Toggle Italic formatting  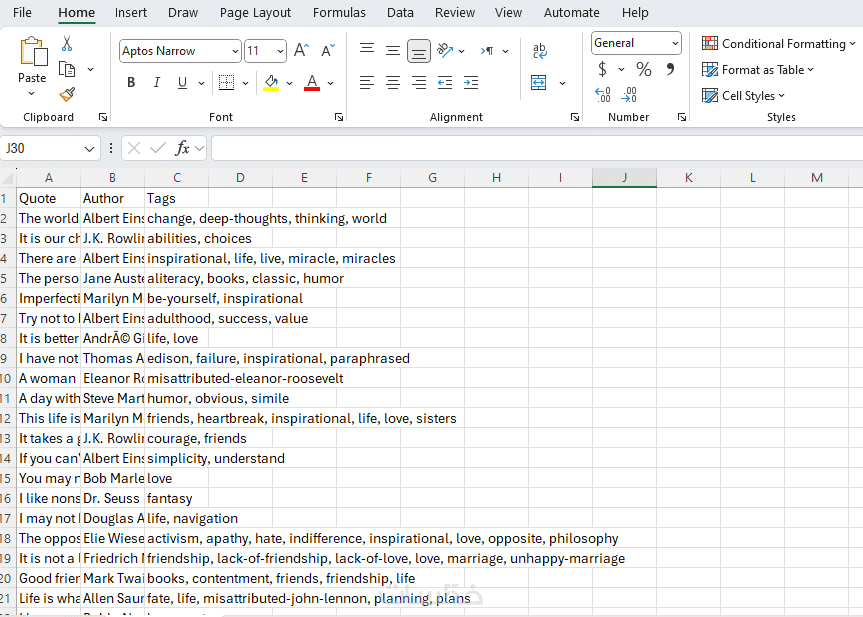tap(157, 83)
